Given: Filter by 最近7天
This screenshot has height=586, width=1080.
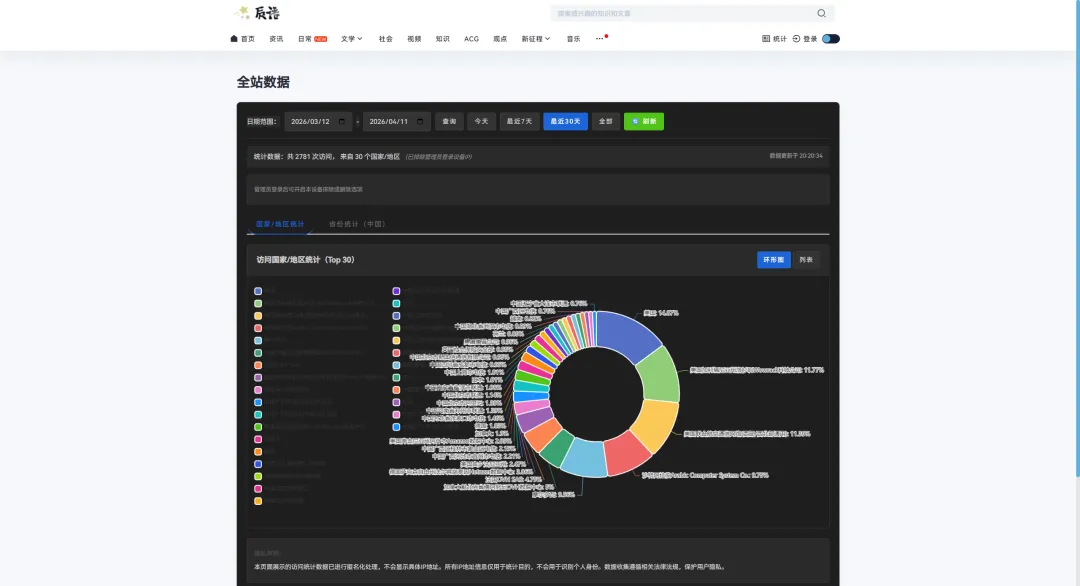Looking at the screenshot, I should [x=520, y=122].
